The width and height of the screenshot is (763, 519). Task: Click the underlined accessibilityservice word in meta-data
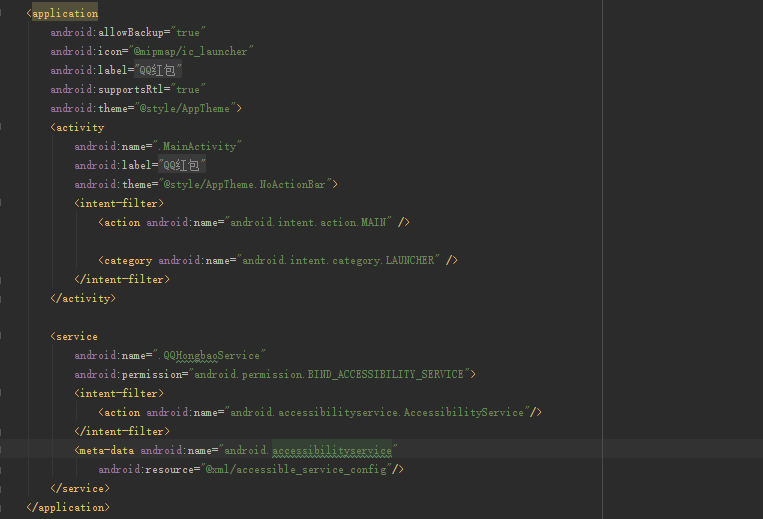click(332, 450)
